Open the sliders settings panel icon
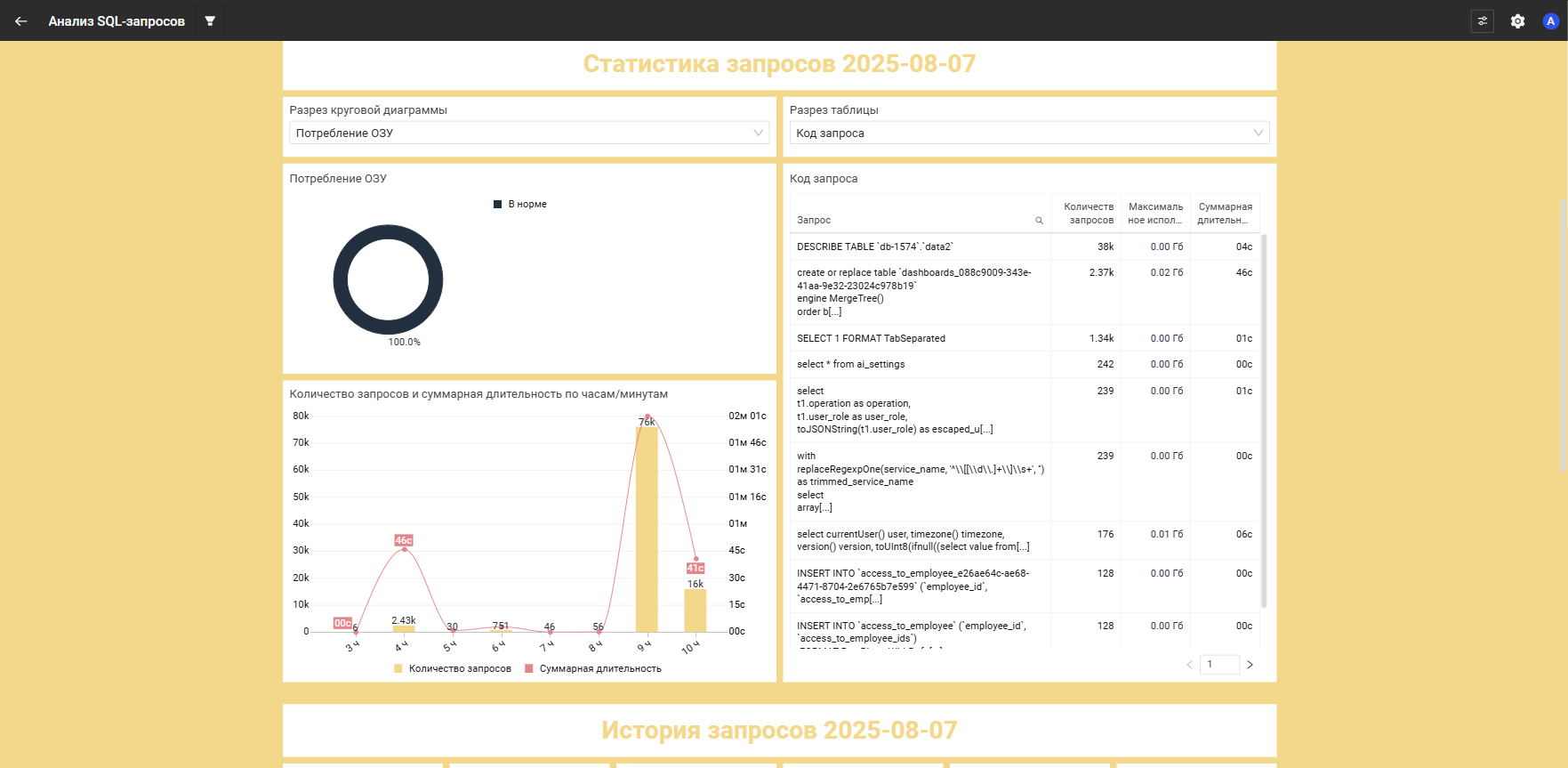 click(1482, 21)
